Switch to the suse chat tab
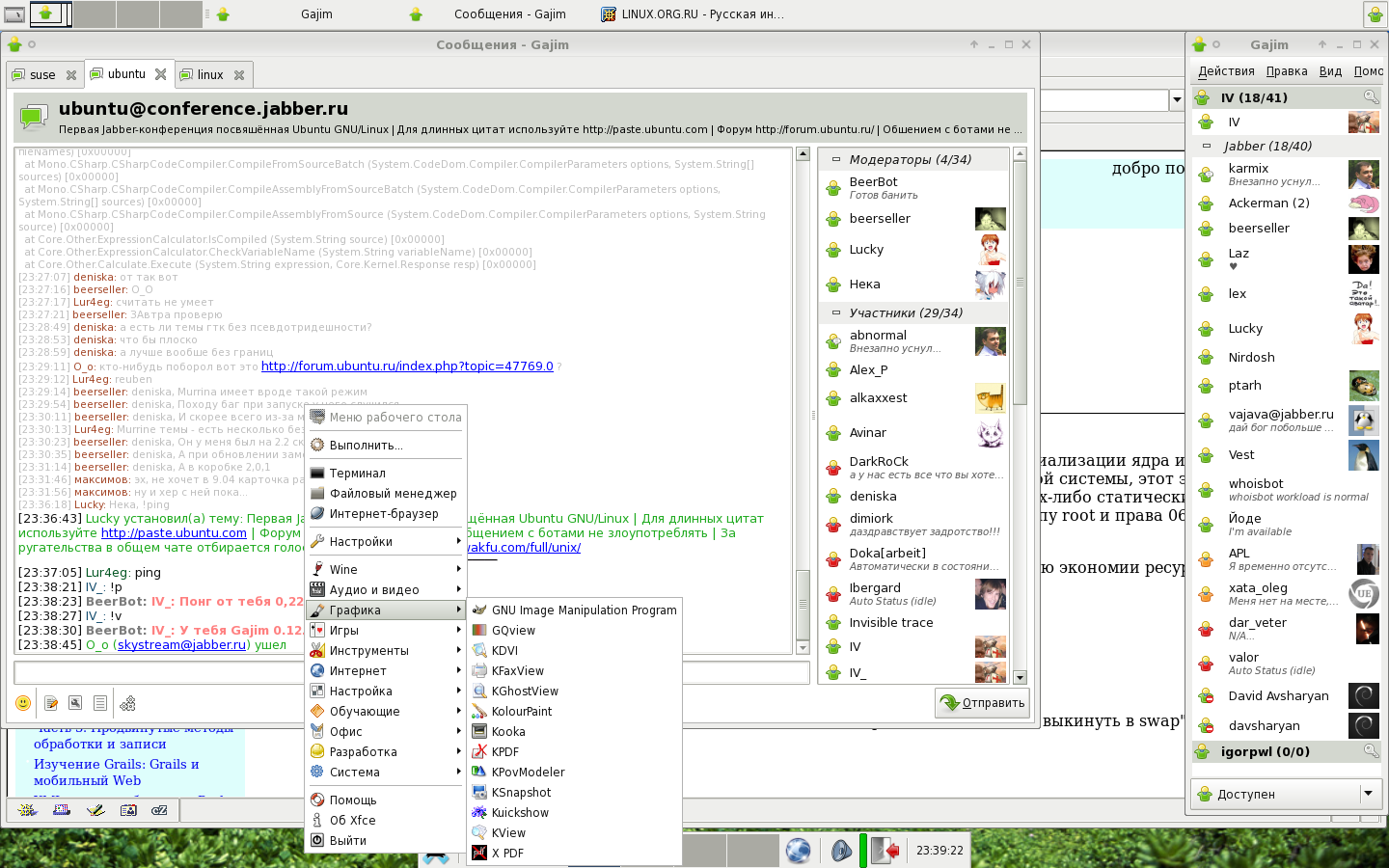Image resolution: width=1389 pixels, height=868 pixels. coord(42,74)
